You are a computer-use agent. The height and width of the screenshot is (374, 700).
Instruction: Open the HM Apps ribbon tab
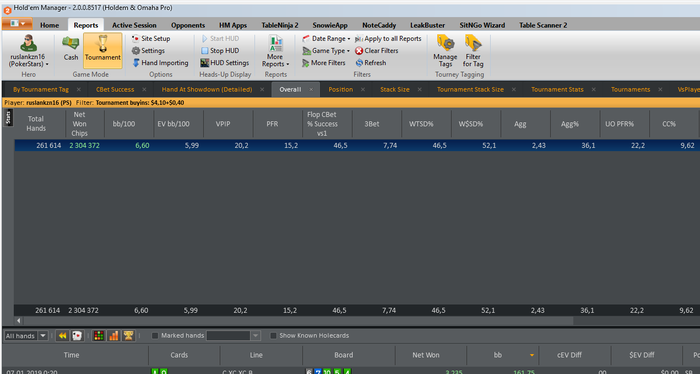pos(233,25)
